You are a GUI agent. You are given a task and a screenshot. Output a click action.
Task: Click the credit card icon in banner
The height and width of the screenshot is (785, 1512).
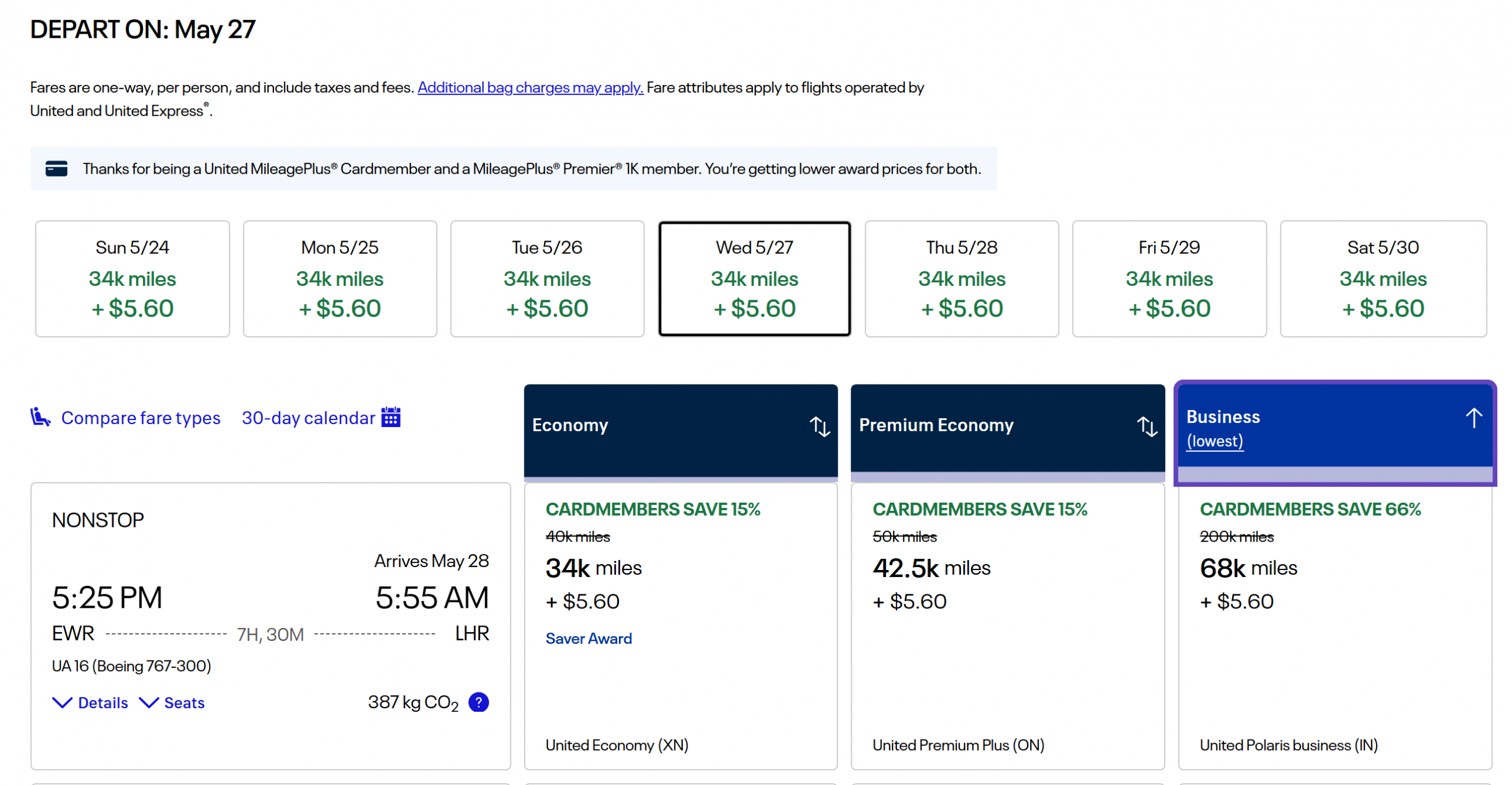[x=56, y=169]
